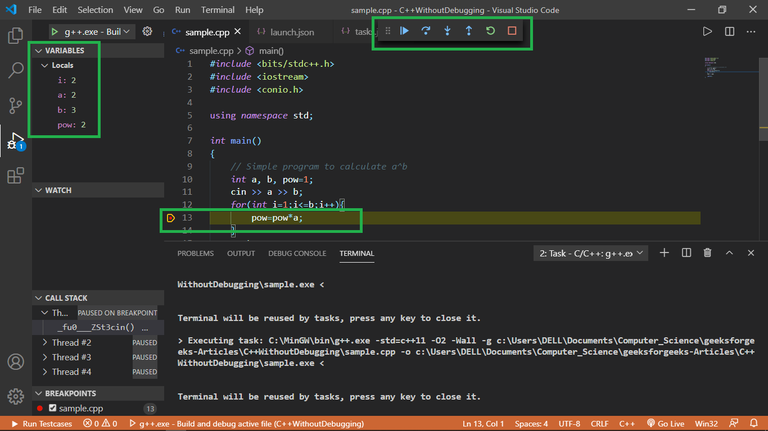Switch to the PROBLEMS panel tab
Image resolution: width=768 pixels, height=431 pixels.
pyautogui.click(x=195, y=253)
